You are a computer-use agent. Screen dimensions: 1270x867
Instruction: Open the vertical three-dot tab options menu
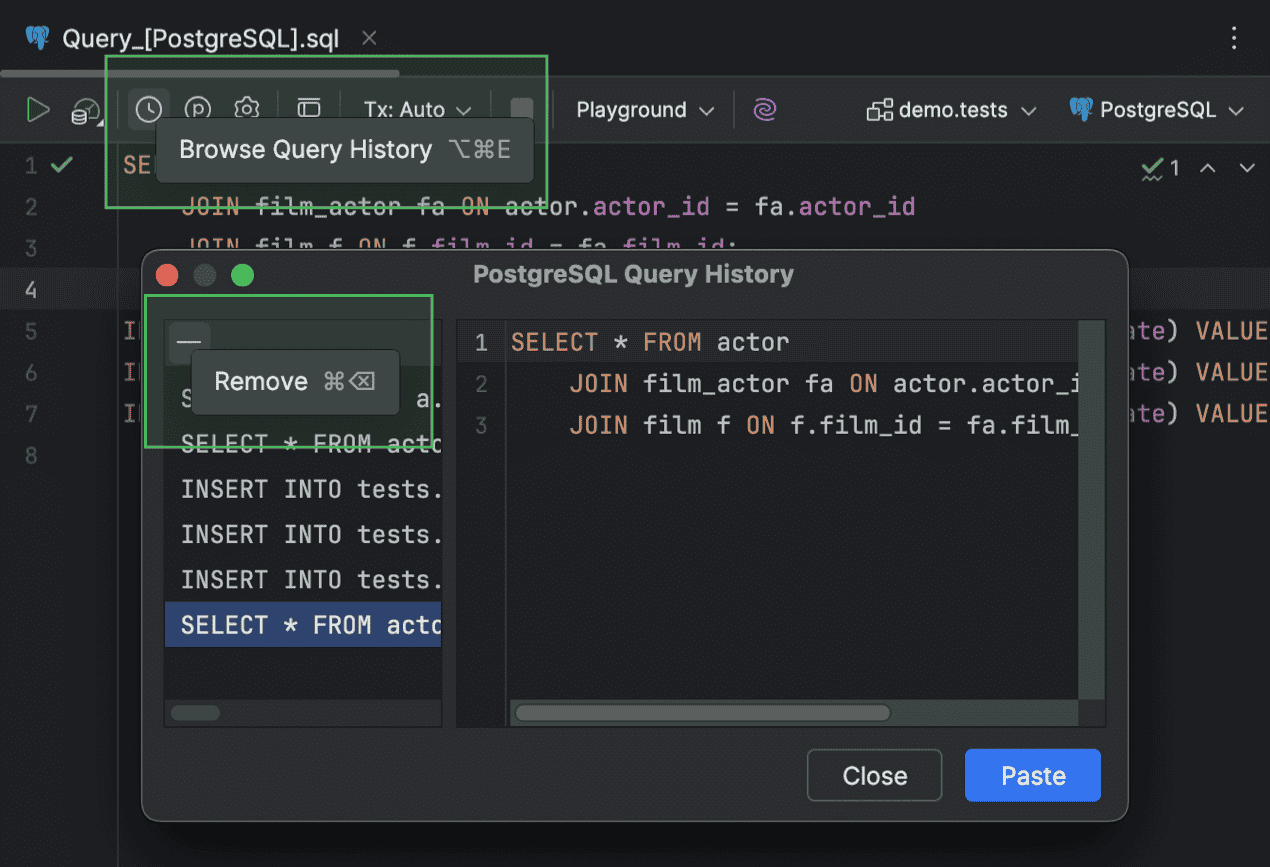click(x=1234, y=38)
